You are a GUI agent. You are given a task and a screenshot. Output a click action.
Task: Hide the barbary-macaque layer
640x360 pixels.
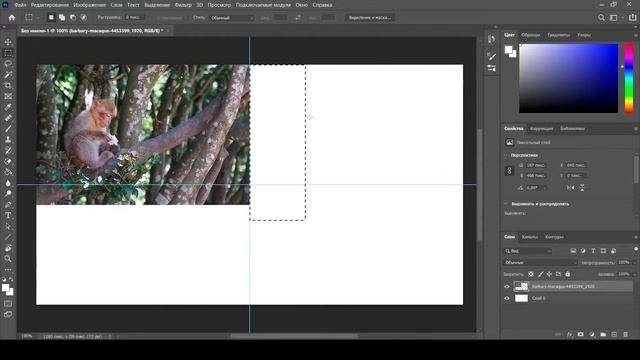tap(507, 287)
